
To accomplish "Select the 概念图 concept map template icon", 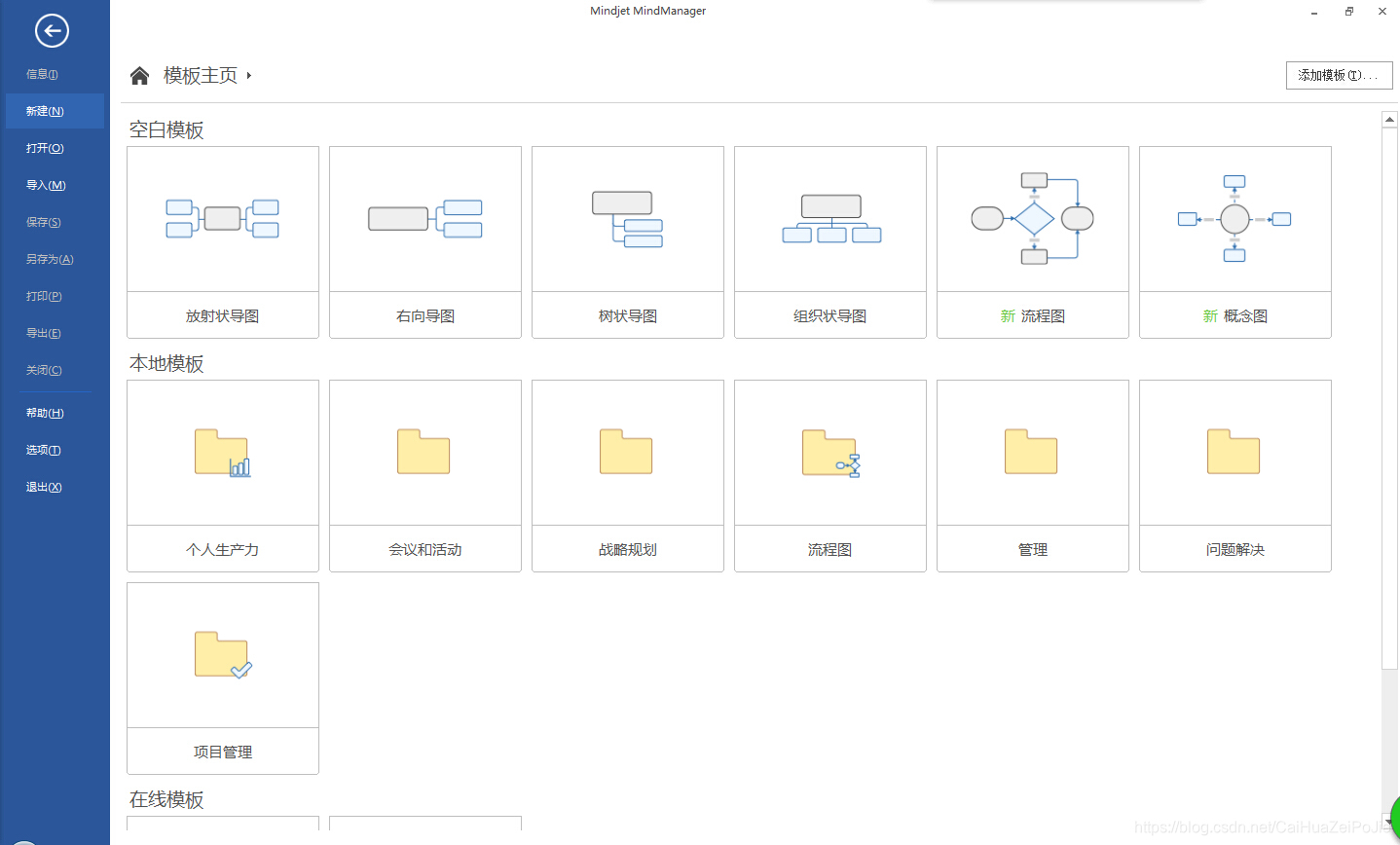I will [x=1234, y=219].
